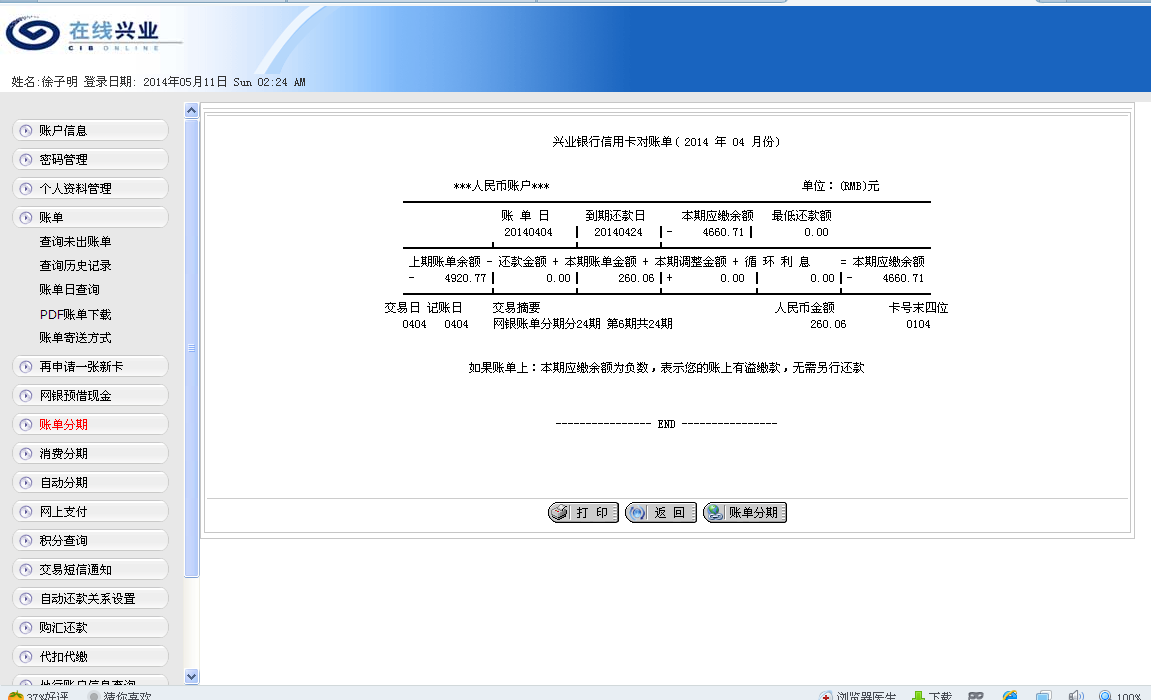Image resolution: width=1151 pixels, height=700 pixels.
Task: Expand 购汇还款 via its arrow icon
Action: [x=26, y=627]
